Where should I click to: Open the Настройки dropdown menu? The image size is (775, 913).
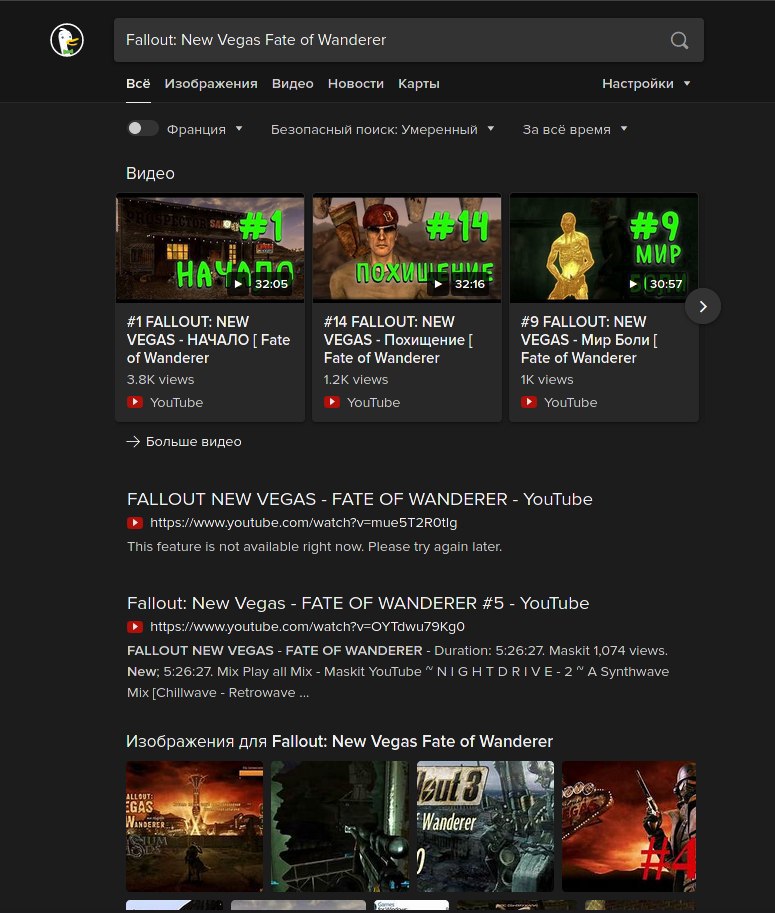click(646, 84)
